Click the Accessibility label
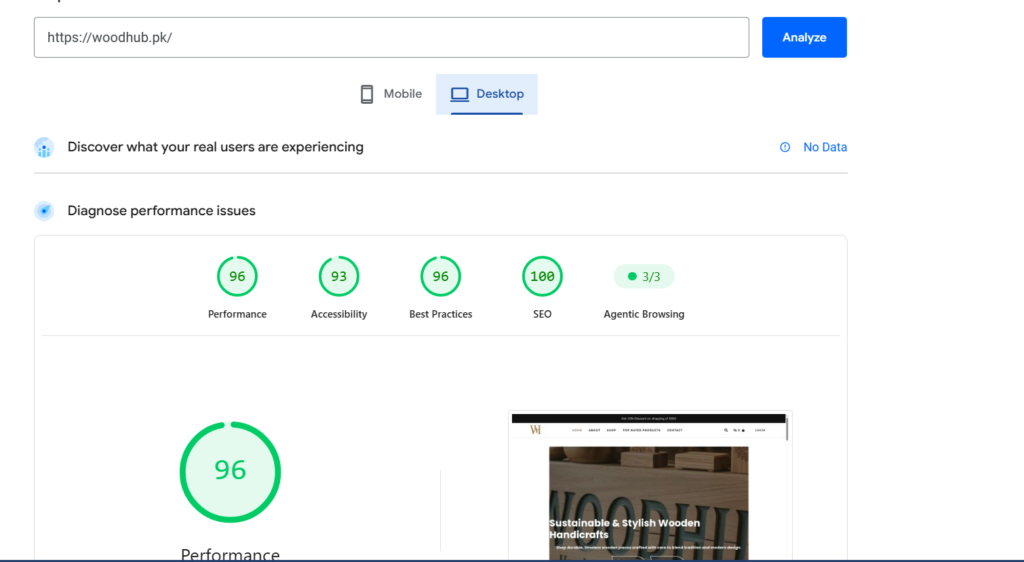 tap(339, 314)
